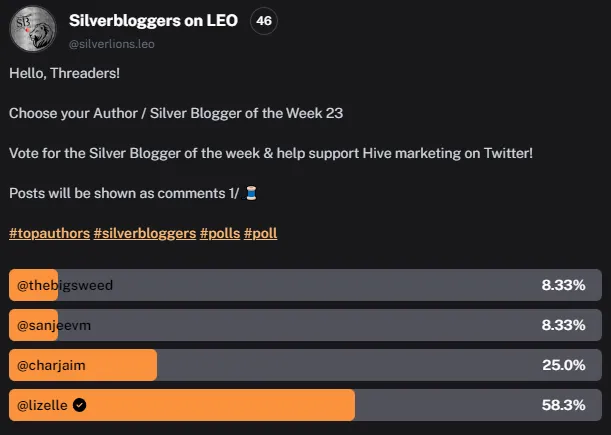The image size is (611, 435).
Task: Click the orange filled portion of @charjaim bar
Action: coord(83,365)
